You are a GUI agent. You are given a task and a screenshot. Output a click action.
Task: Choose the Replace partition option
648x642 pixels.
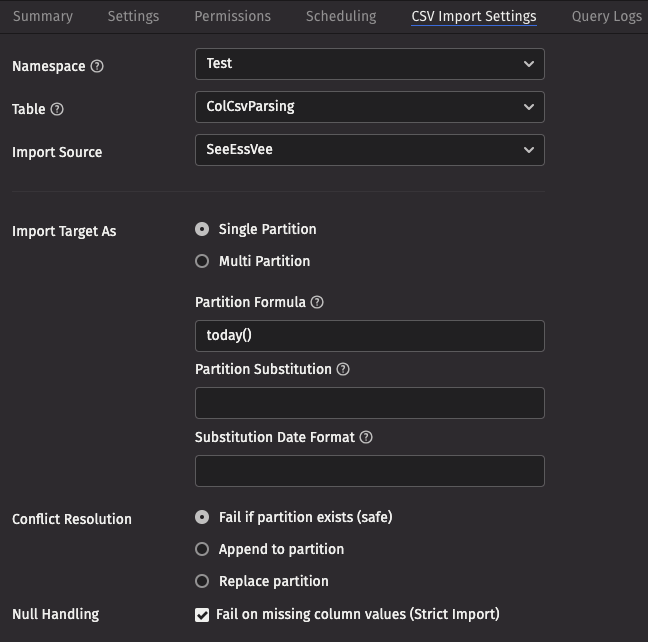[202, 581]
